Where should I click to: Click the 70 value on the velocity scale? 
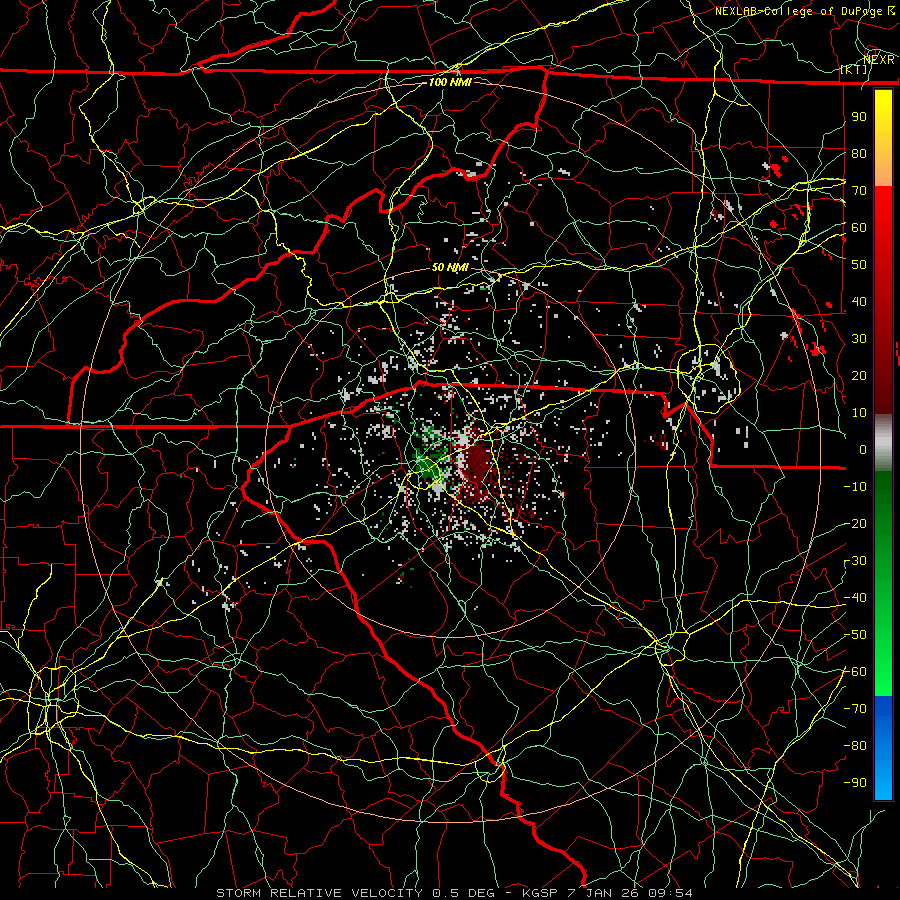pos(859,191)
